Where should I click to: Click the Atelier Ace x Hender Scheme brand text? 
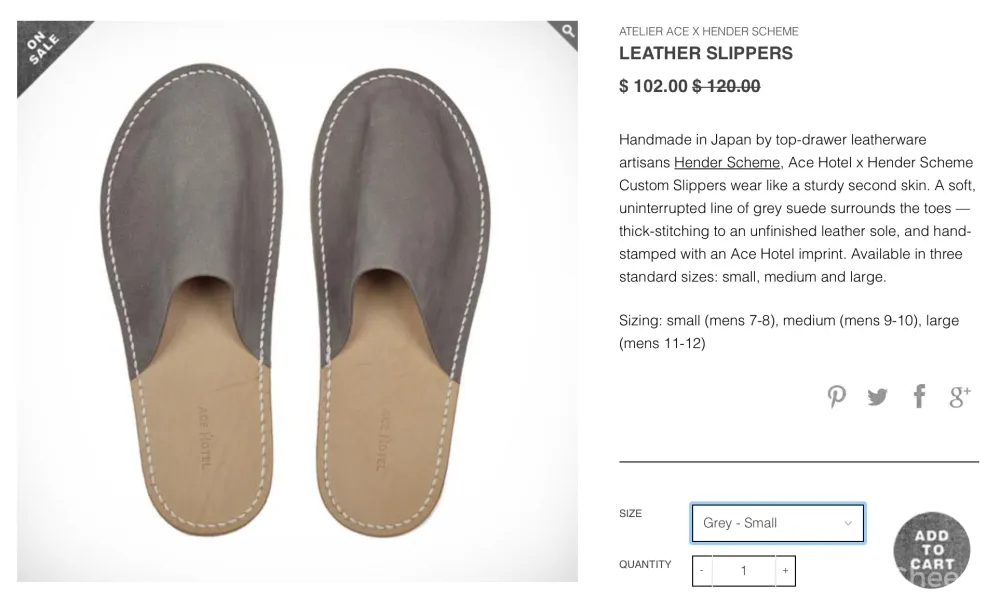click(x=708, y=31)
